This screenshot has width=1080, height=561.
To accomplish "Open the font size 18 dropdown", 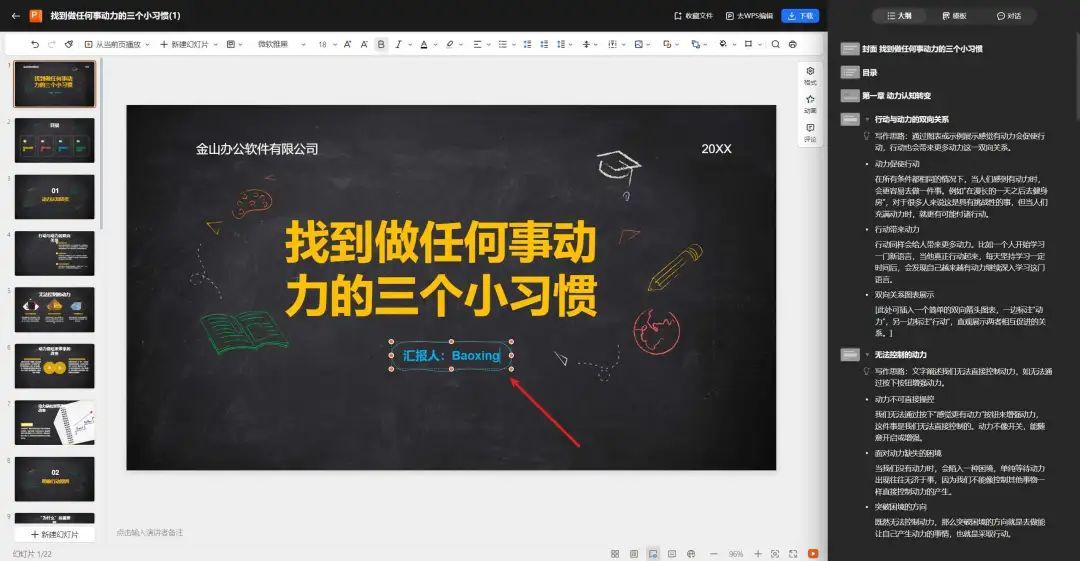I will (x=328, y=44).
